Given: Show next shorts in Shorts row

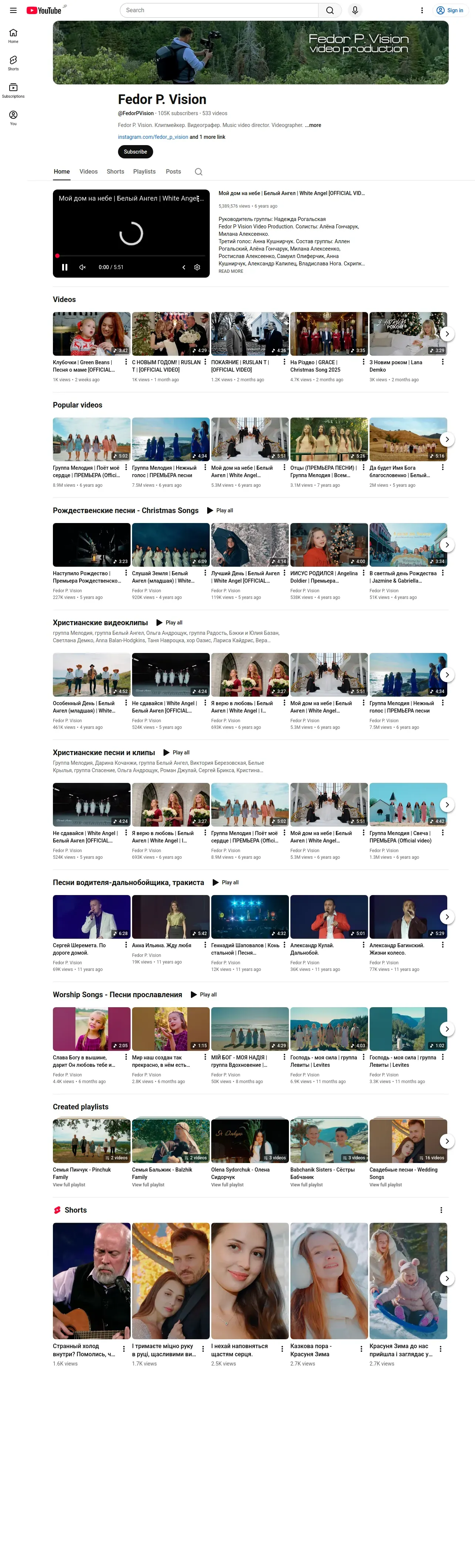Looking at the screenshot, I should (447, 1278).
